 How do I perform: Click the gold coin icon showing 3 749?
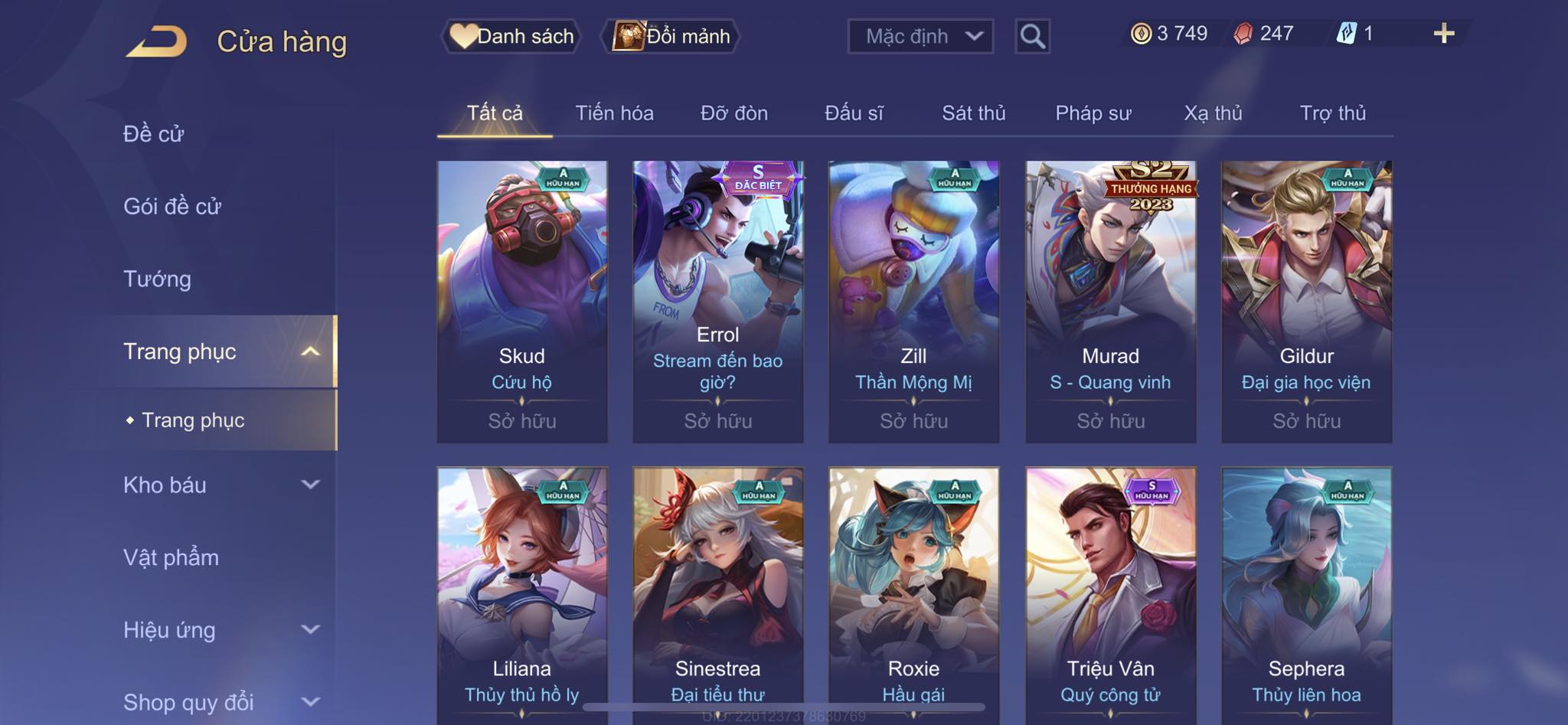tap(1141, 34)
